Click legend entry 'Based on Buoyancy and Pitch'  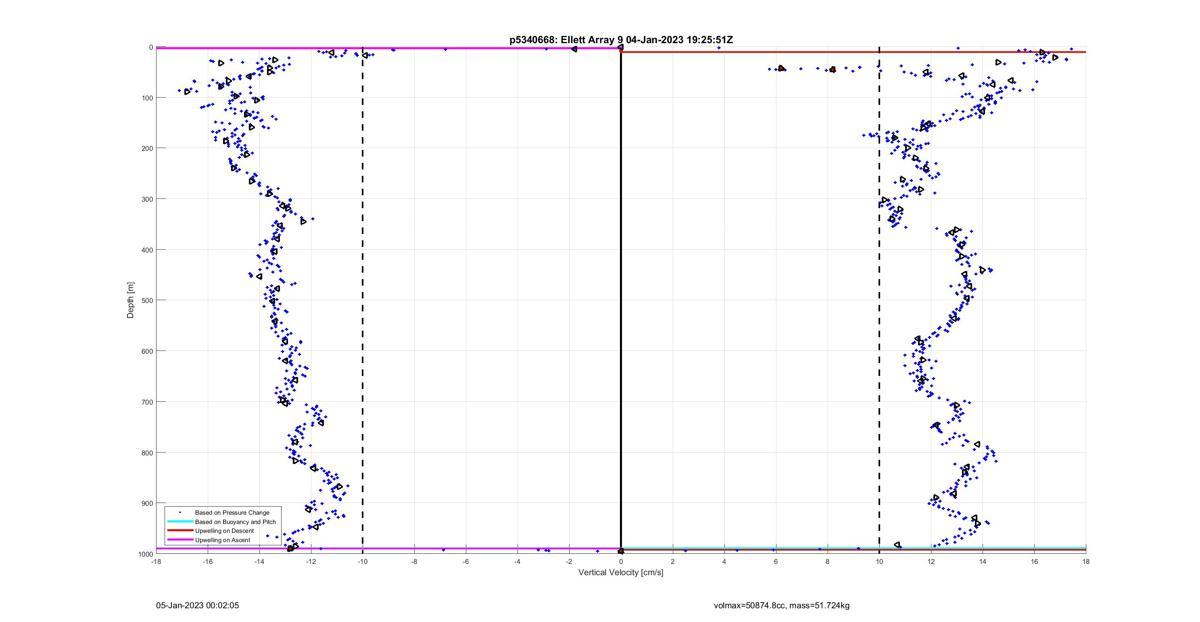236,522
